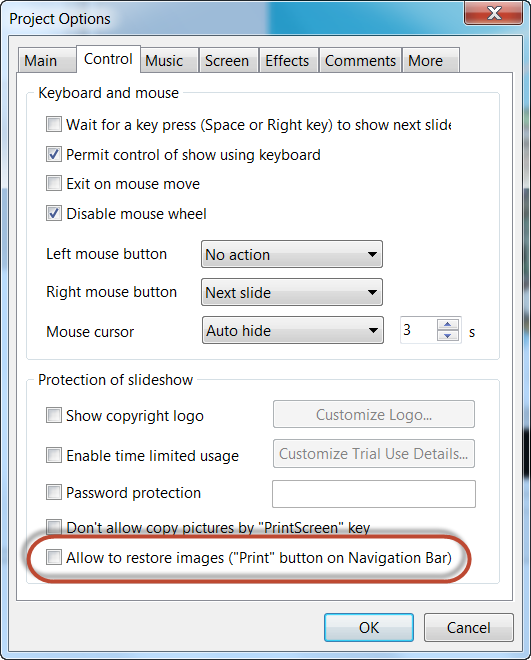The height and width of the screenshot is (660, 531).
Task: Click the password protection text field
Action: click(374, 494)
